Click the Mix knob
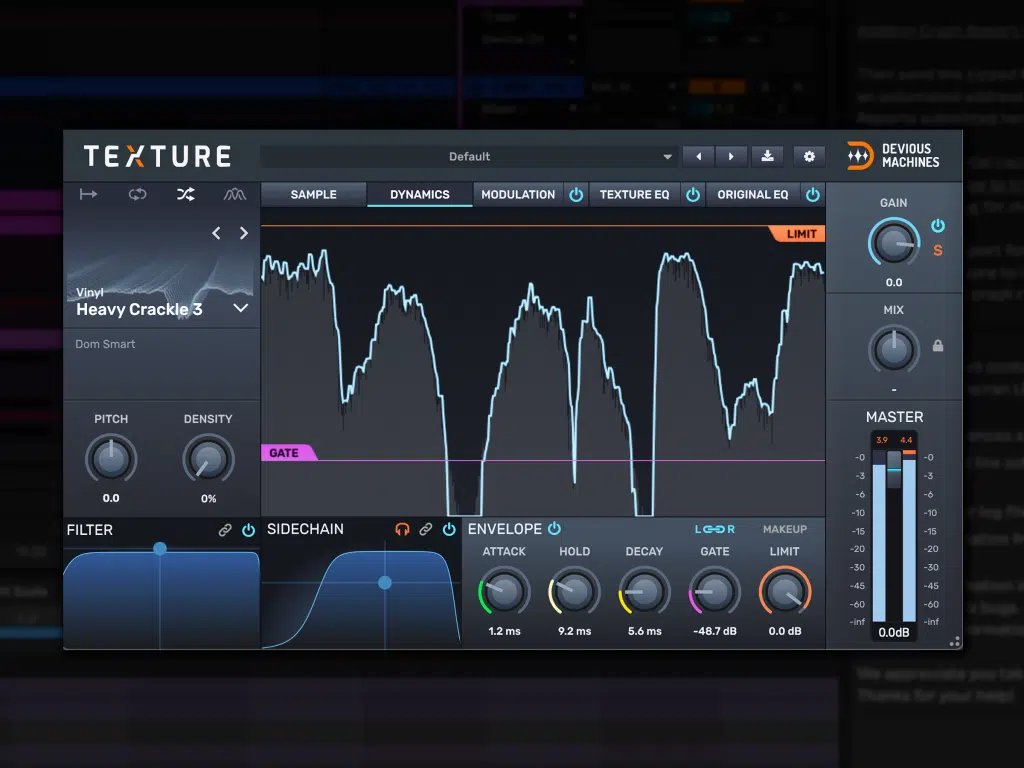Viewport: 1024px width, 768px height. (893, 349)
